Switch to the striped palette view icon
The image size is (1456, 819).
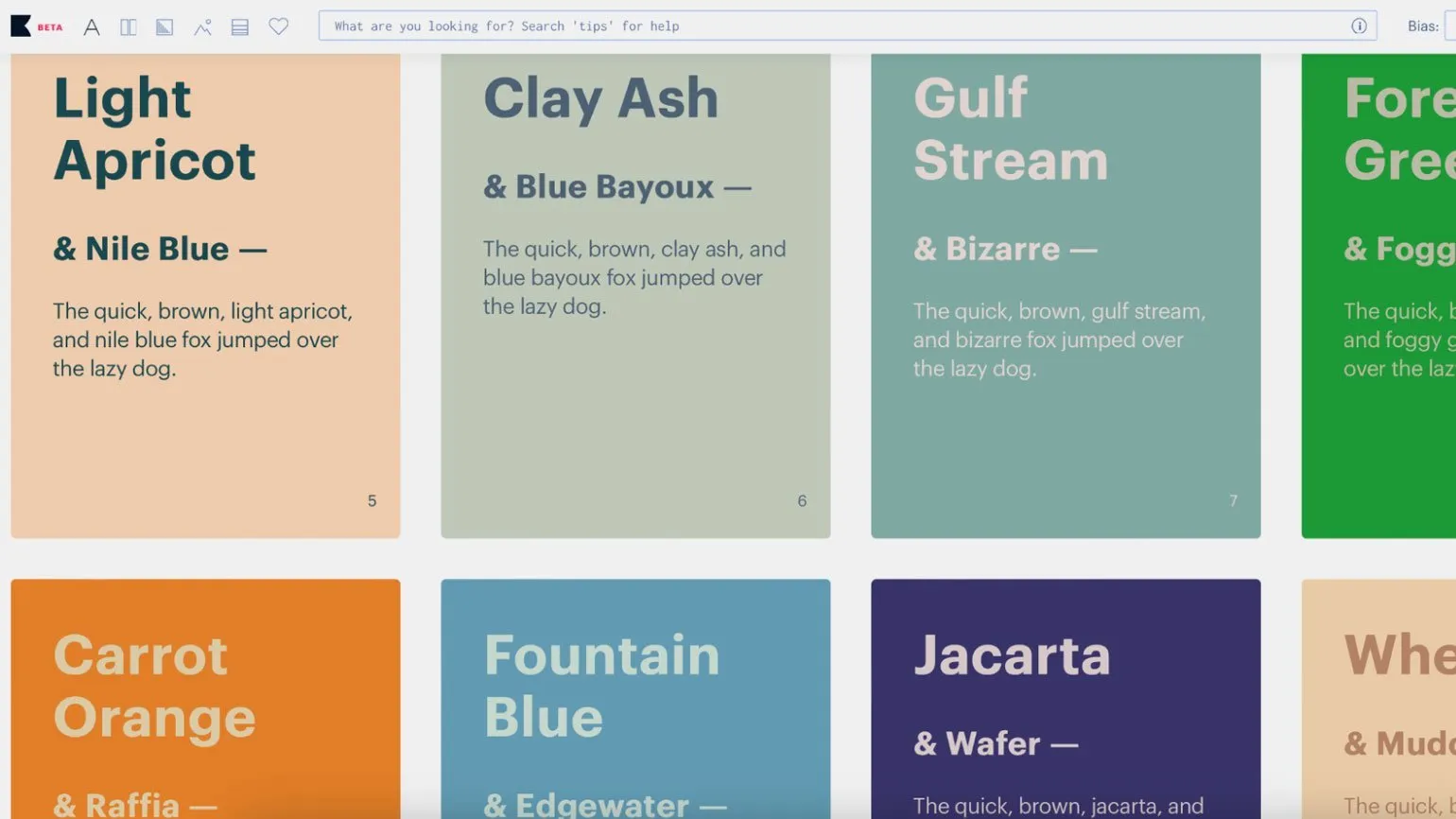pyautogui.click(x=240, y=27)
